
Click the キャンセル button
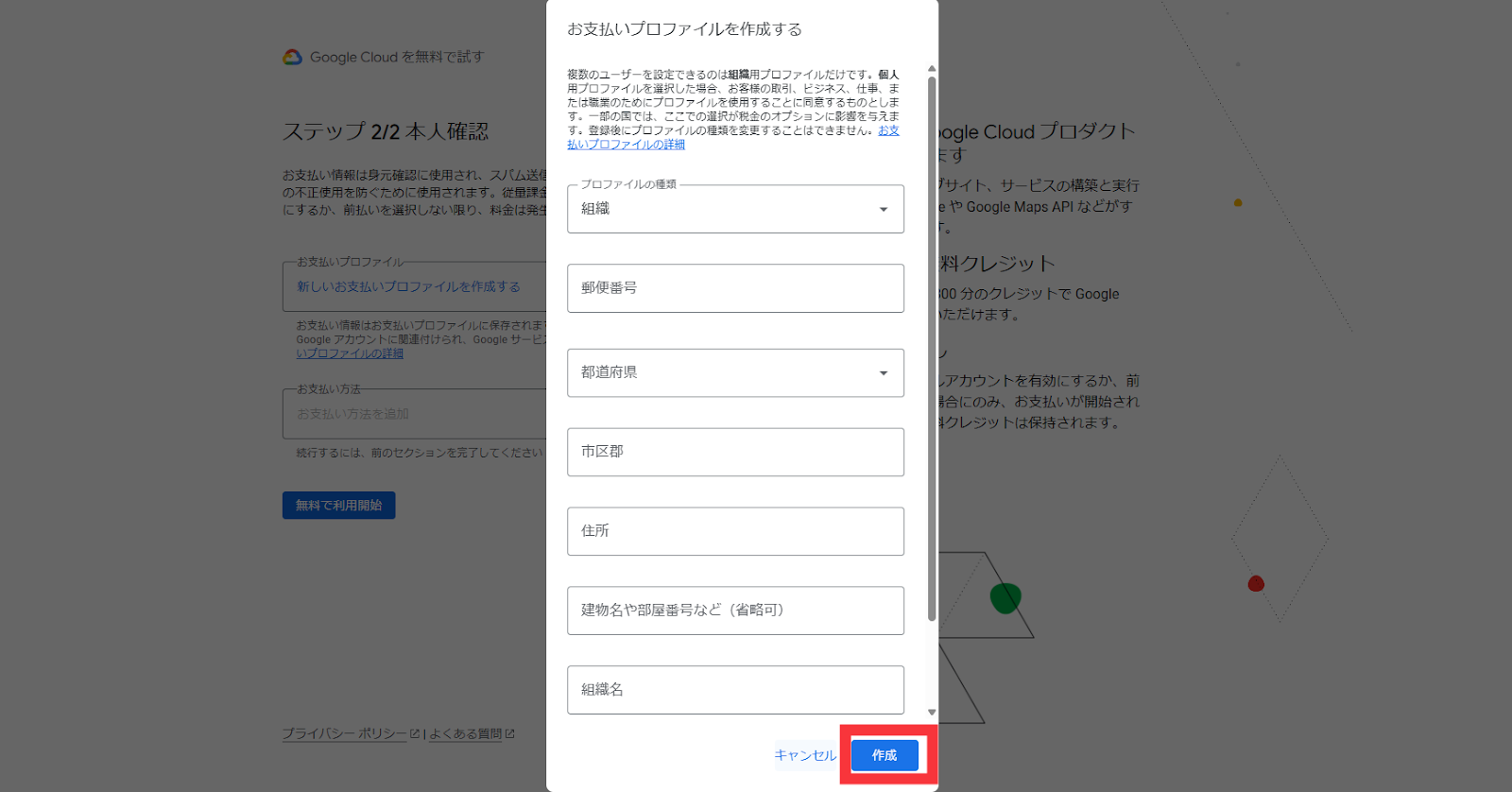(805, 755)
